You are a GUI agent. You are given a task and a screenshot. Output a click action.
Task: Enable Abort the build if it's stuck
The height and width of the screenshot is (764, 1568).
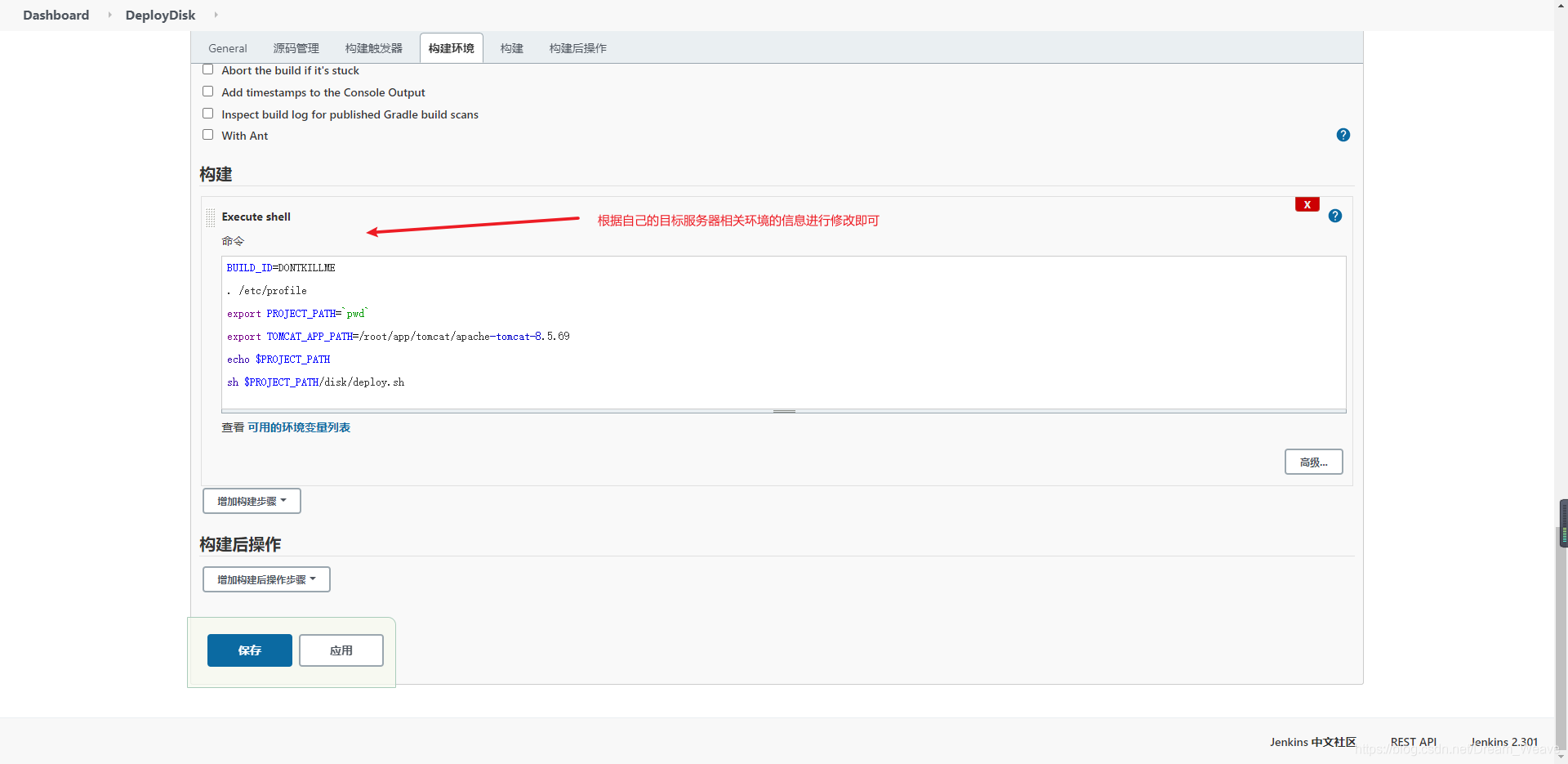[x=207, y=69]
